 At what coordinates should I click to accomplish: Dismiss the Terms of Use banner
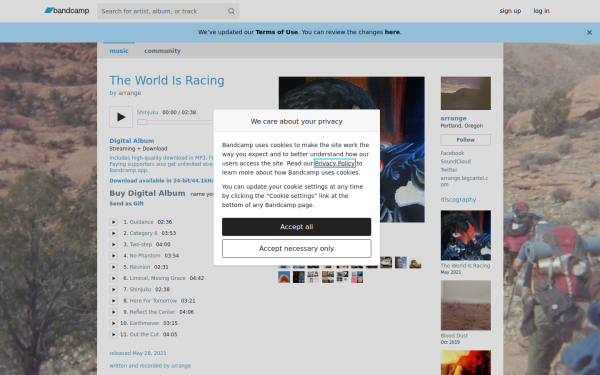589,33
